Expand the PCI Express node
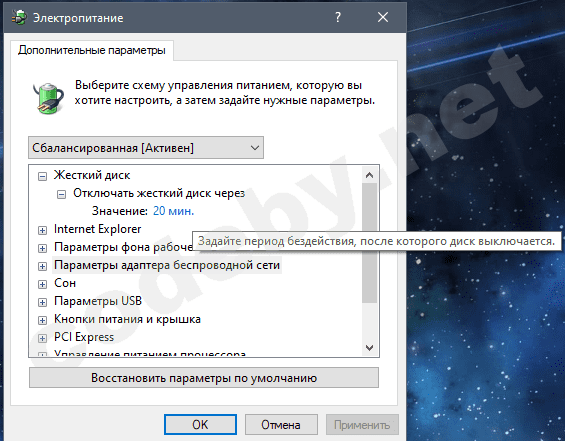Viewport: 565px width, 441px height. pyautogui.click(x=42, y=338)
